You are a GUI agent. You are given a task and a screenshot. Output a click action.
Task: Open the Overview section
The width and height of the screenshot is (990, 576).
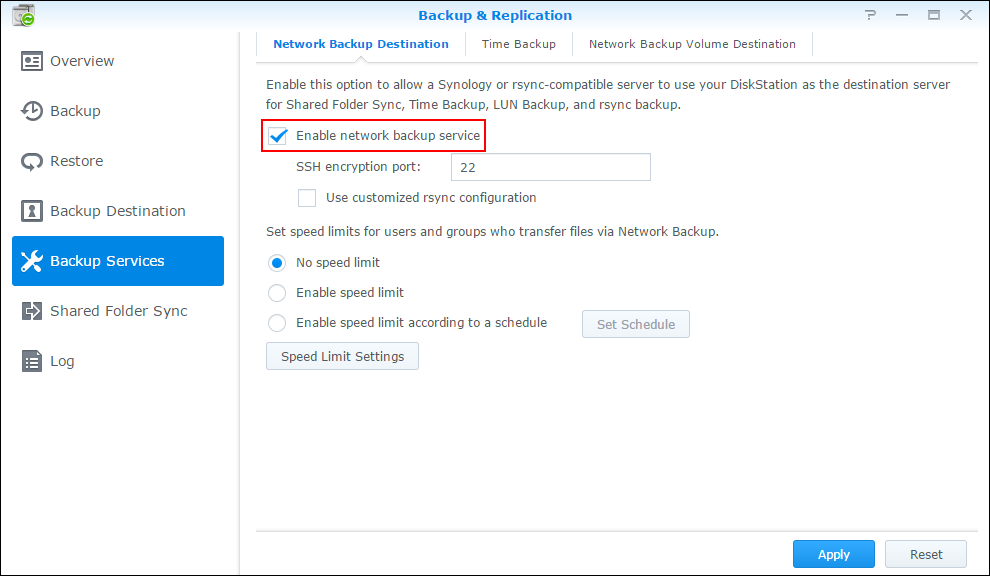118,61
